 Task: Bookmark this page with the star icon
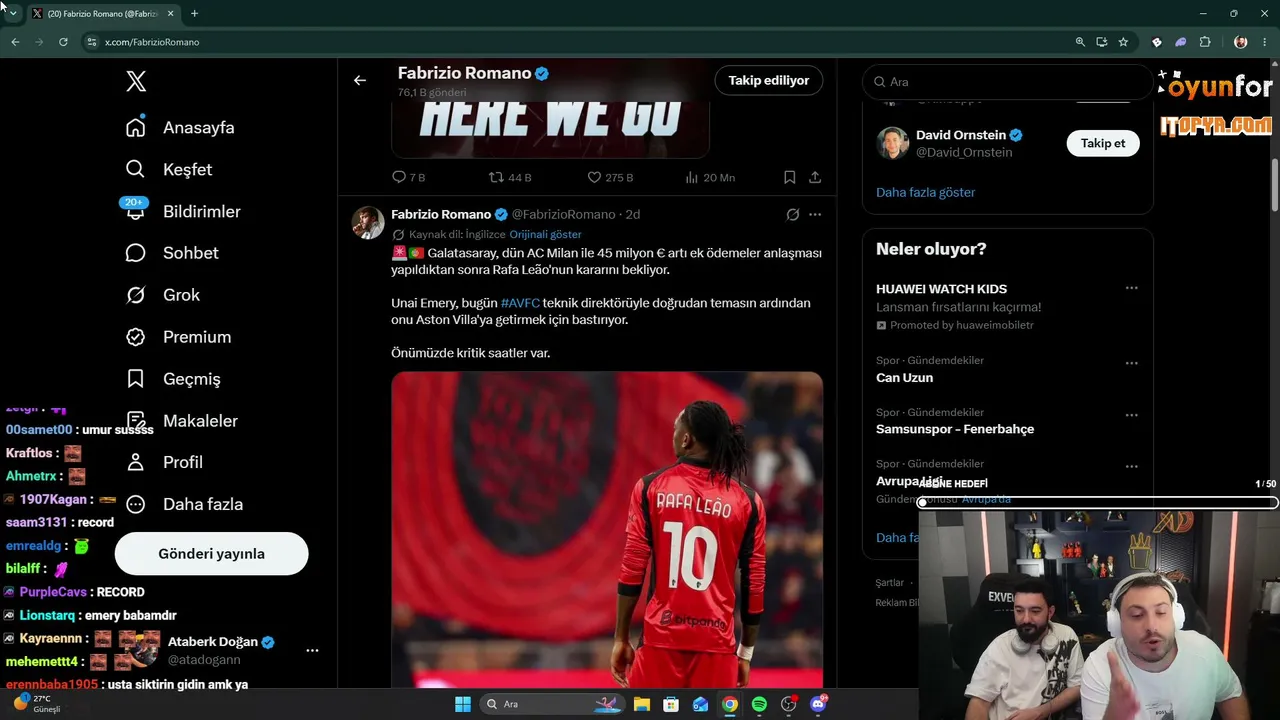pos(1123,42)
